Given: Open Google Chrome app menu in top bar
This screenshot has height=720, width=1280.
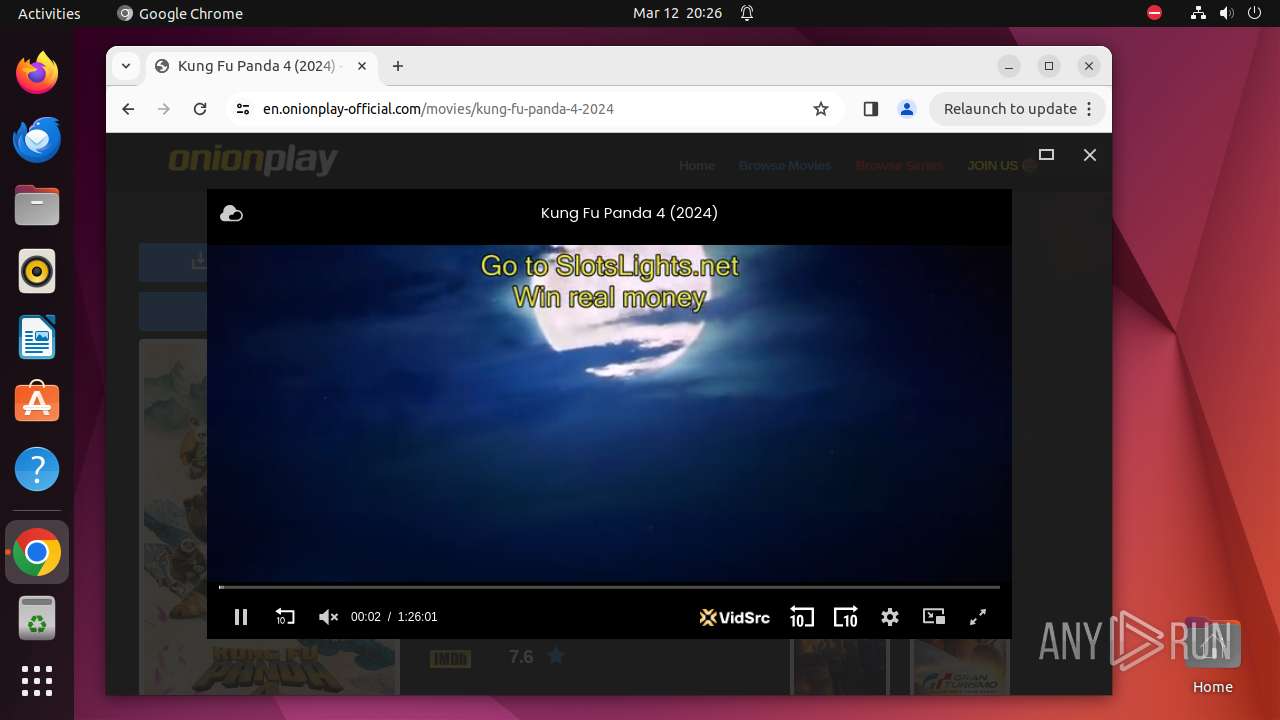Looking at the screenshot, I should 180,13.
